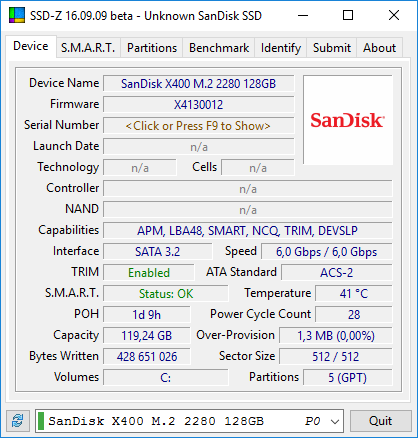Viewport: 418px width, 438px height.
Task: Select the SanDisk X400 drive combo box
Action: (x=189, y=421)
